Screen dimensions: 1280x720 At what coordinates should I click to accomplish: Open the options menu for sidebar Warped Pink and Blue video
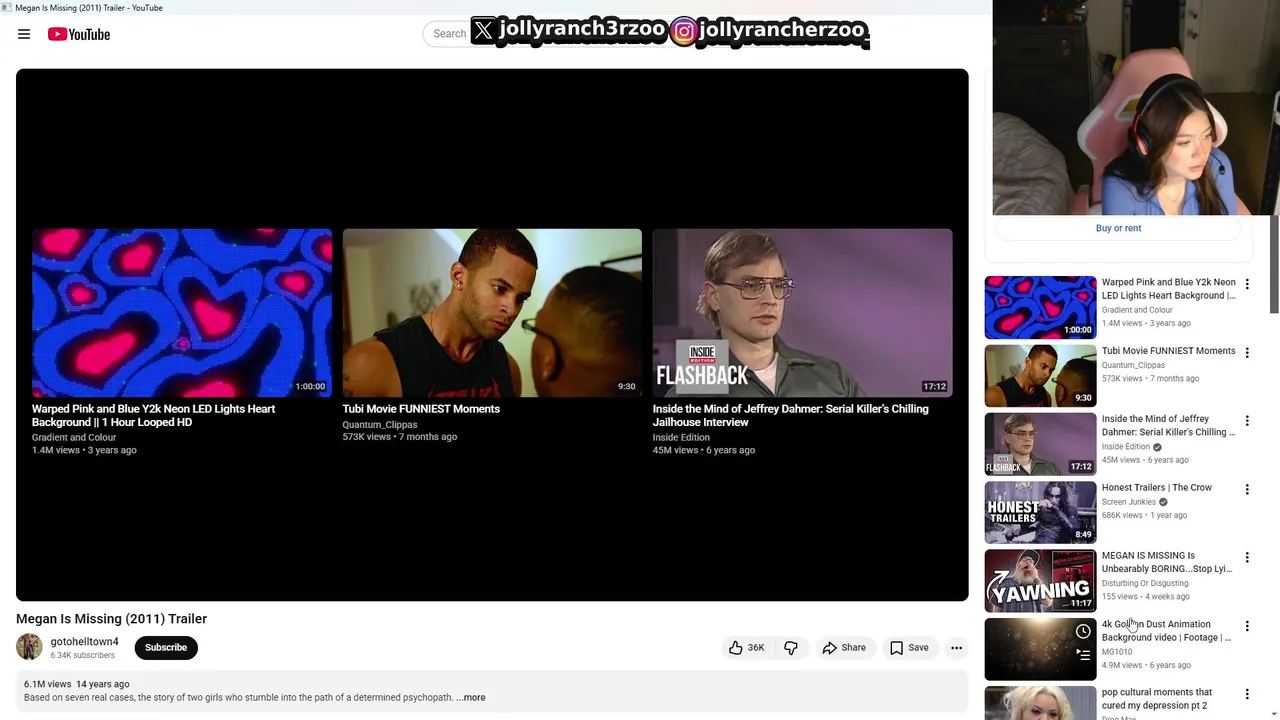point(1247,285)
